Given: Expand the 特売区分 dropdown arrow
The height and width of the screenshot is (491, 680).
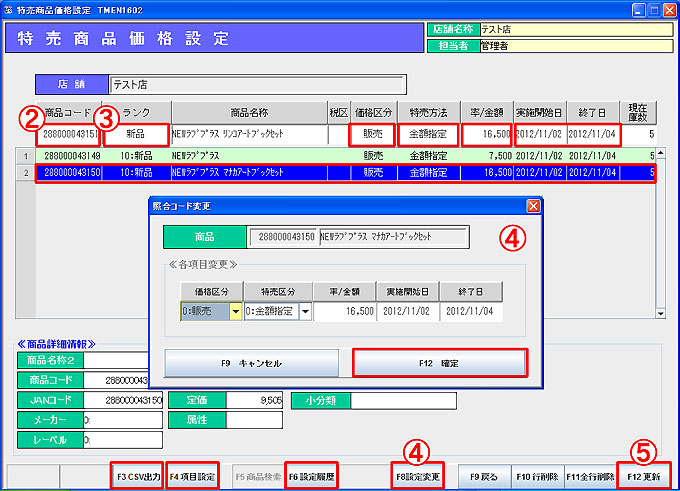Looking at the screenshot, I should click(x=304, y=312).
